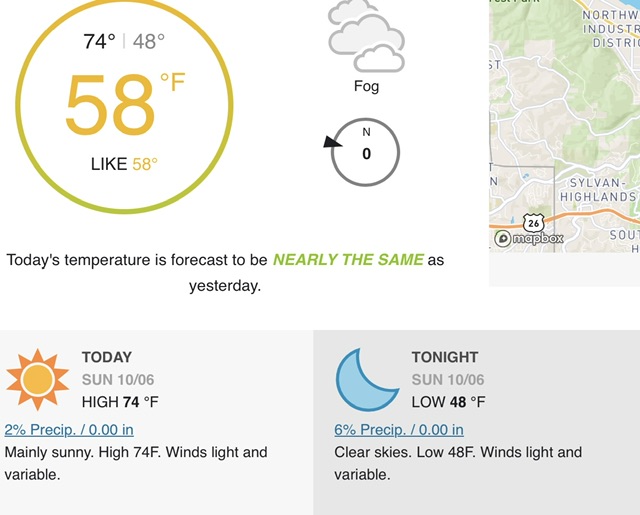Click the black wind arrow pointer
The height and width of the screenshot is (515, 640).
[x=333, y=142]
